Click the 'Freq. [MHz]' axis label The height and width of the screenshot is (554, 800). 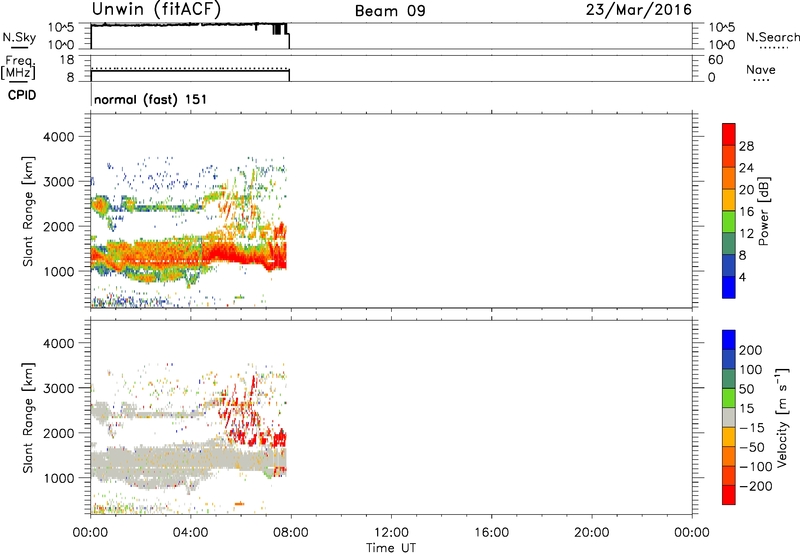coord(18,68)
